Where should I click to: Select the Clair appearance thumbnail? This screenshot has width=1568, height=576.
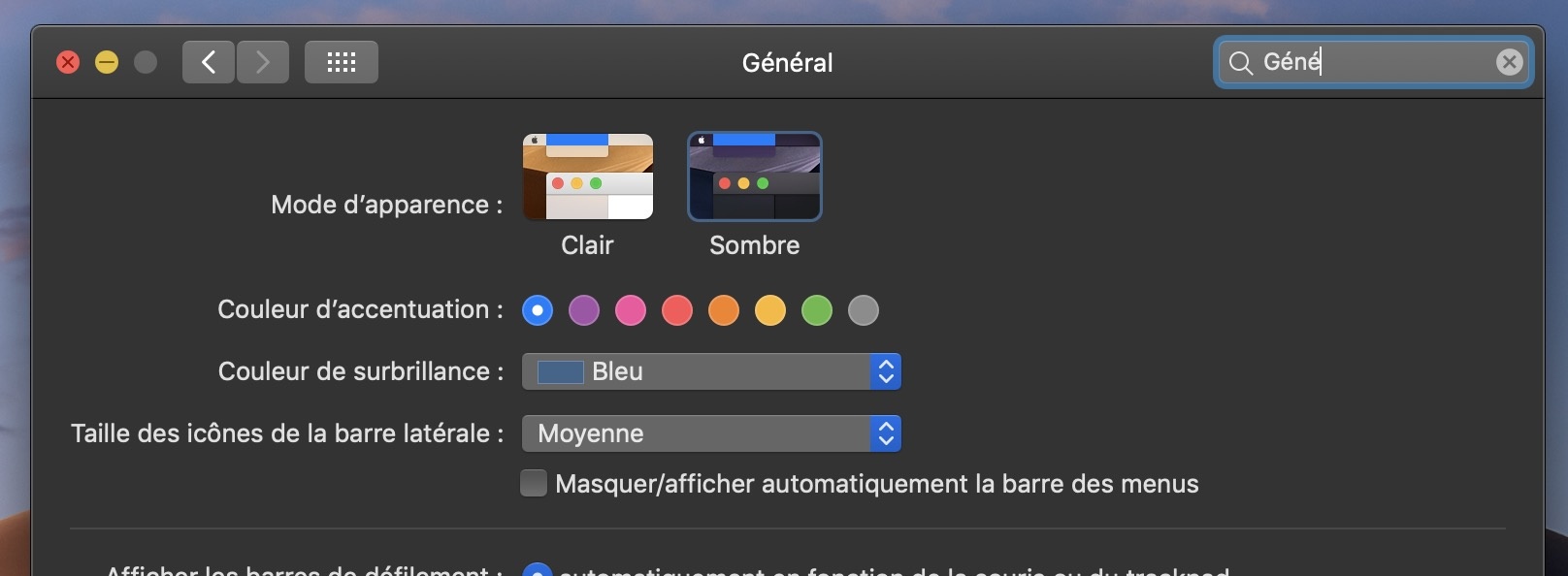588,177
